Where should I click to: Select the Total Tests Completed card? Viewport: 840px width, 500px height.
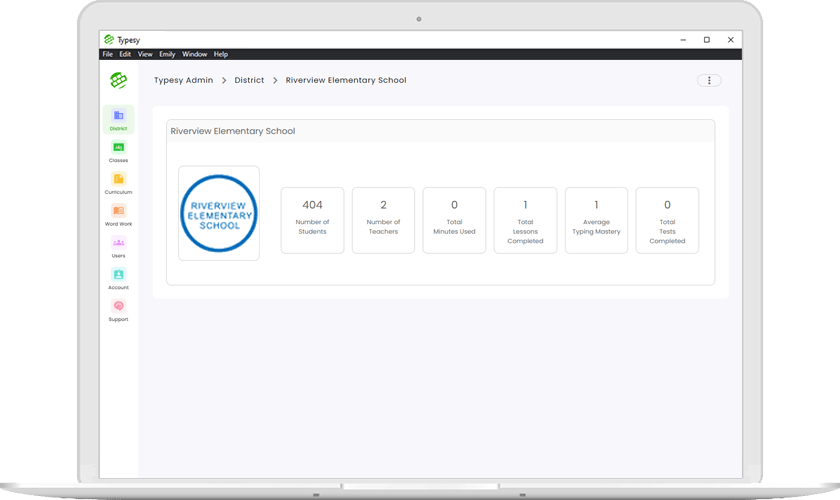tap(667, 220)
